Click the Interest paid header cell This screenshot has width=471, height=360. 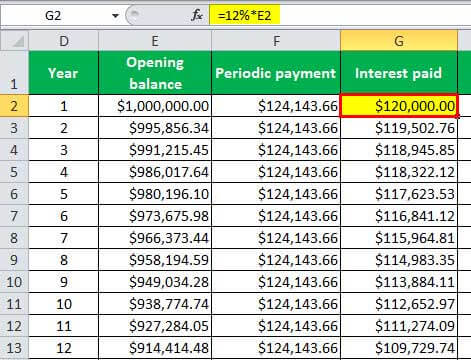(399, 73)
